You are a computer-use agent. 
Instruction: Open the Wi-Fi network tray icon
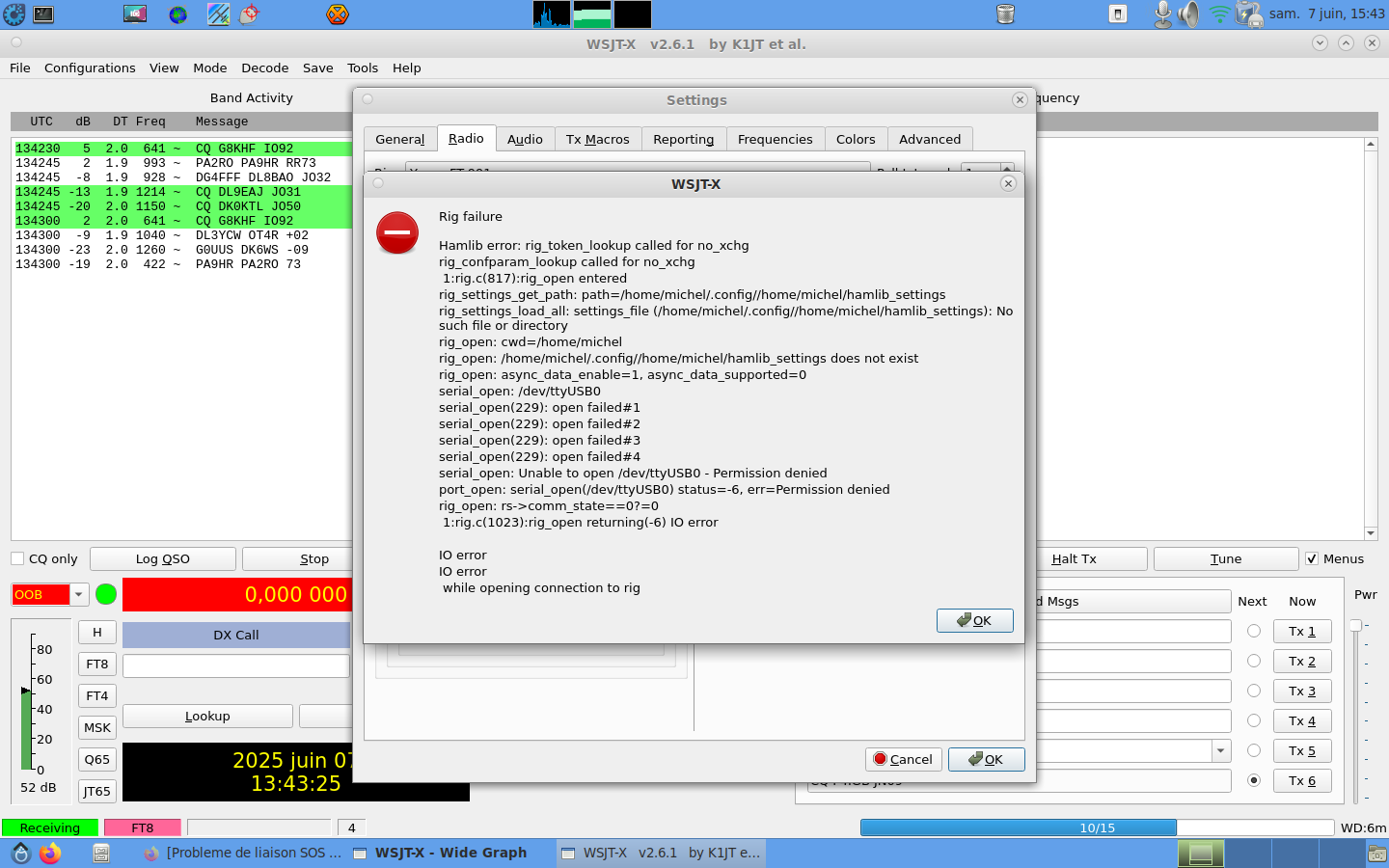point(1219,14)
